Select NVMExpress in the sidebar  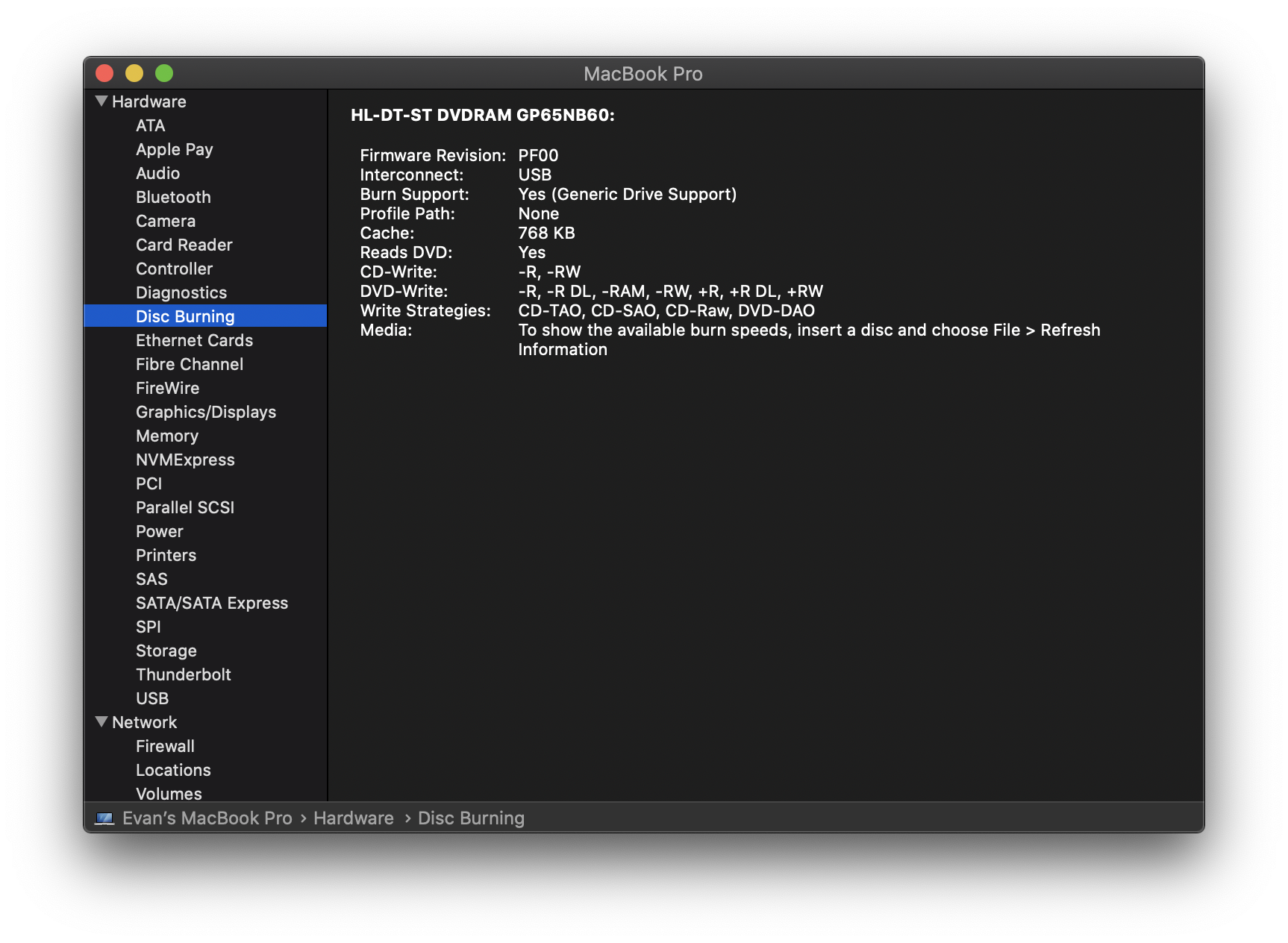click(185, 460)
